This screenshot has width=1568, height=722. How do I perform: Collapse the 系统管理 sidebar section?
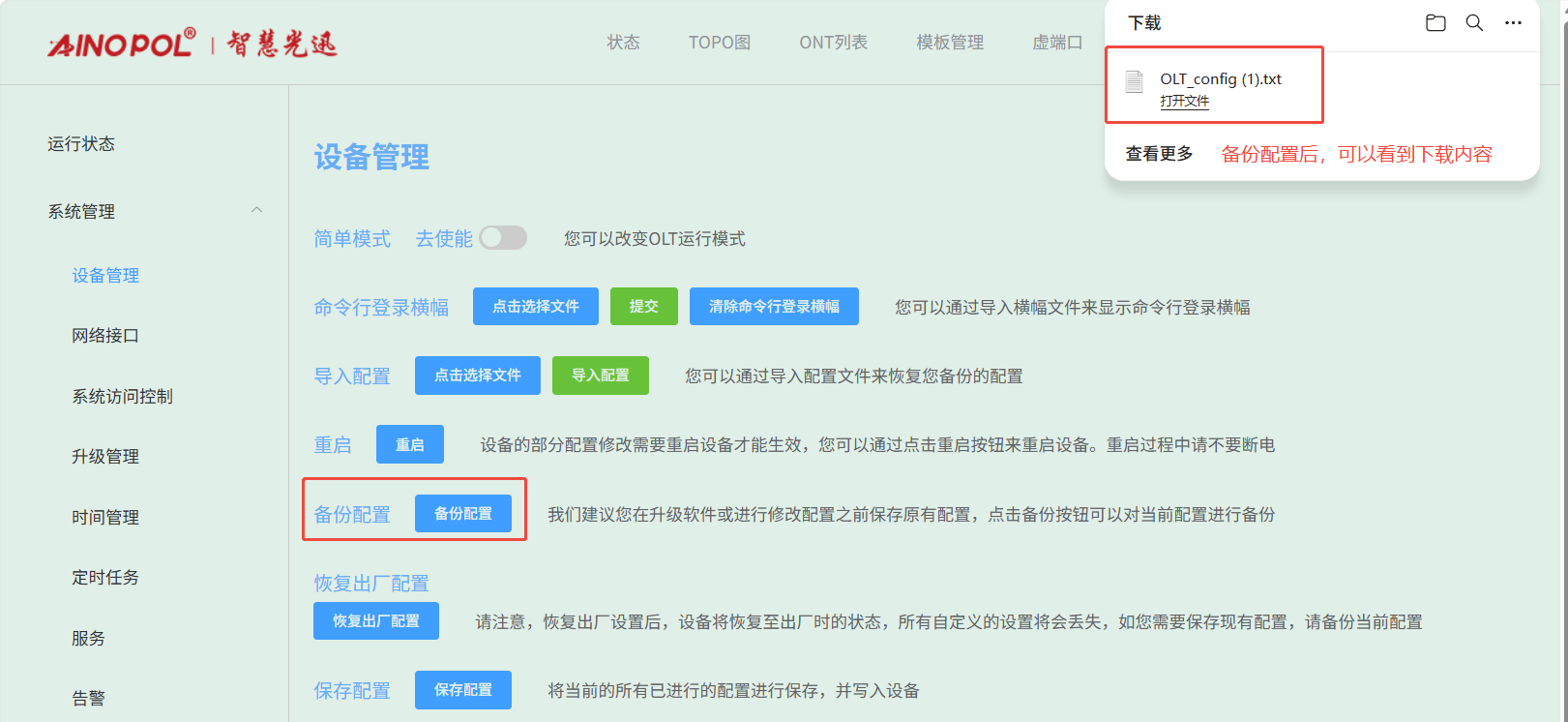(256, 211)
